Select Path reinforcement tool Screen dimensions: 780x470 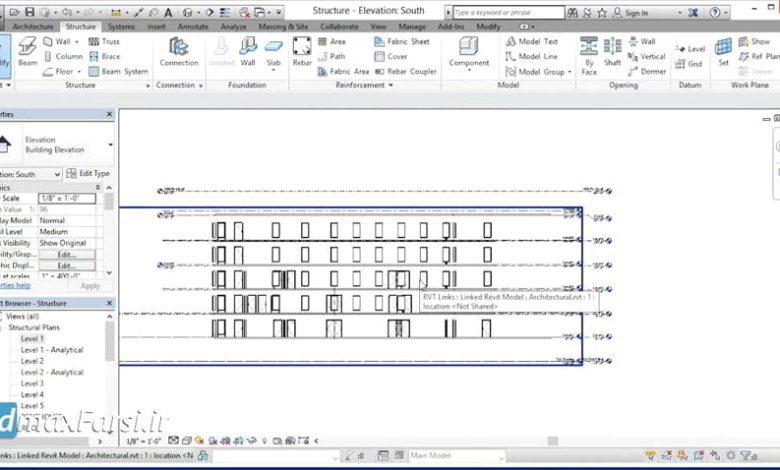[331, 56]
